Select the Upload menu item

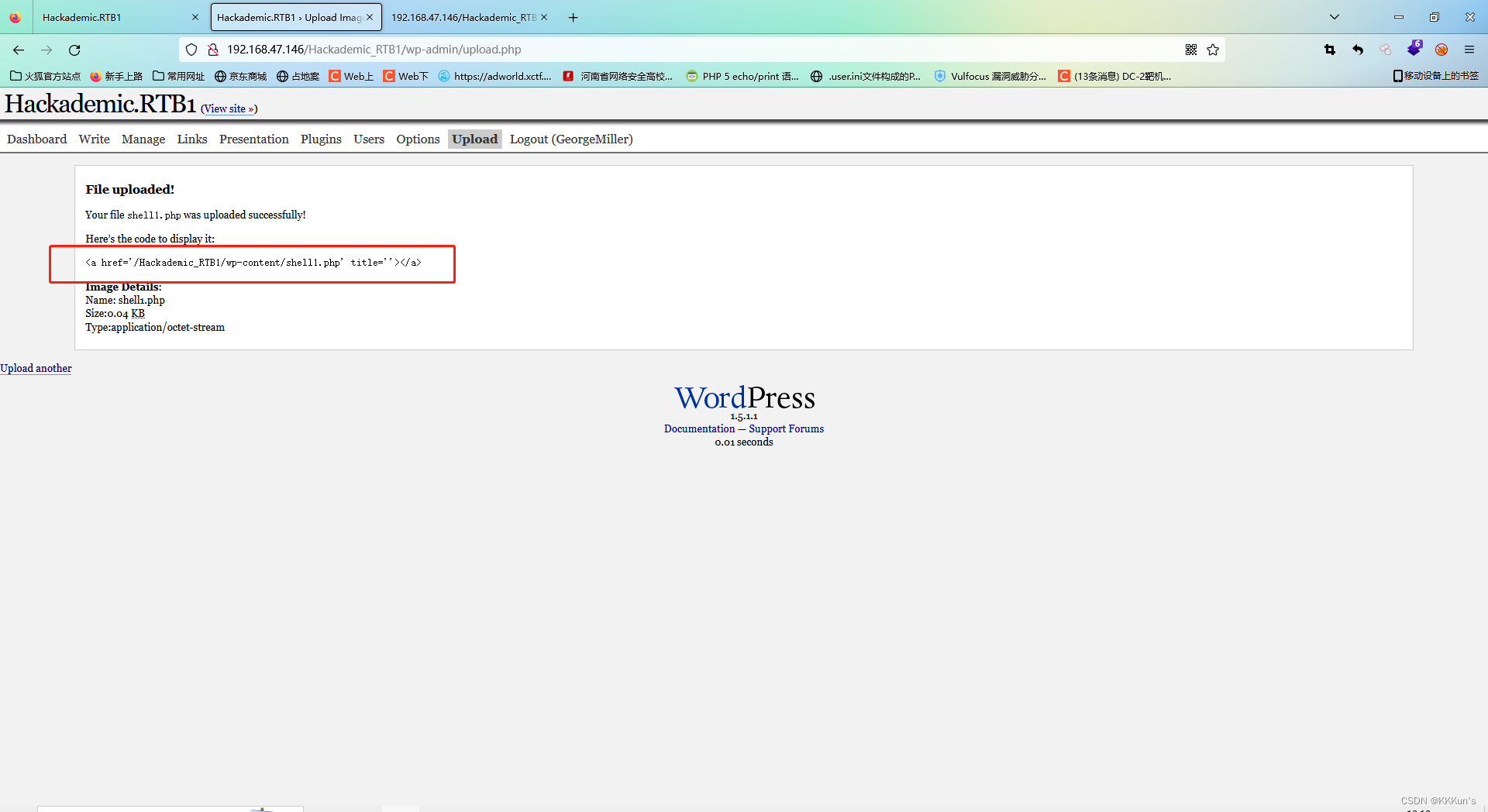point(475,139)
